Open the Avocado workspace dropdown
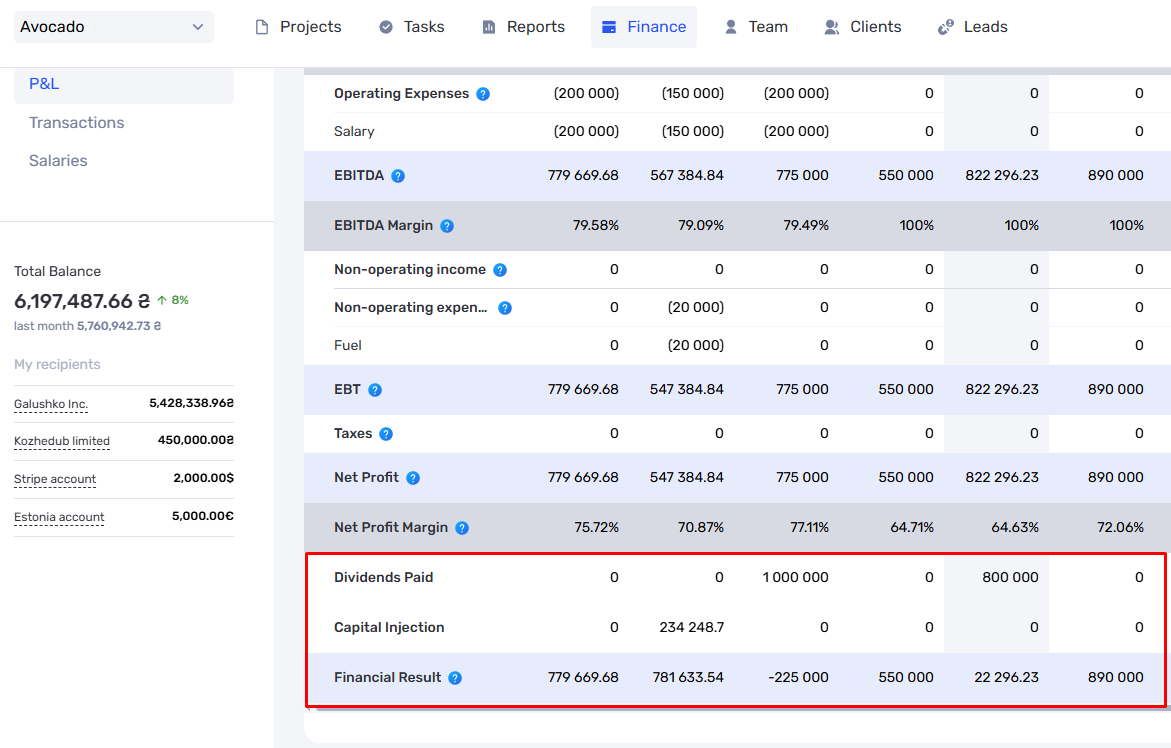This screenshot has width=1171, height=748. [x=114, y=27]
